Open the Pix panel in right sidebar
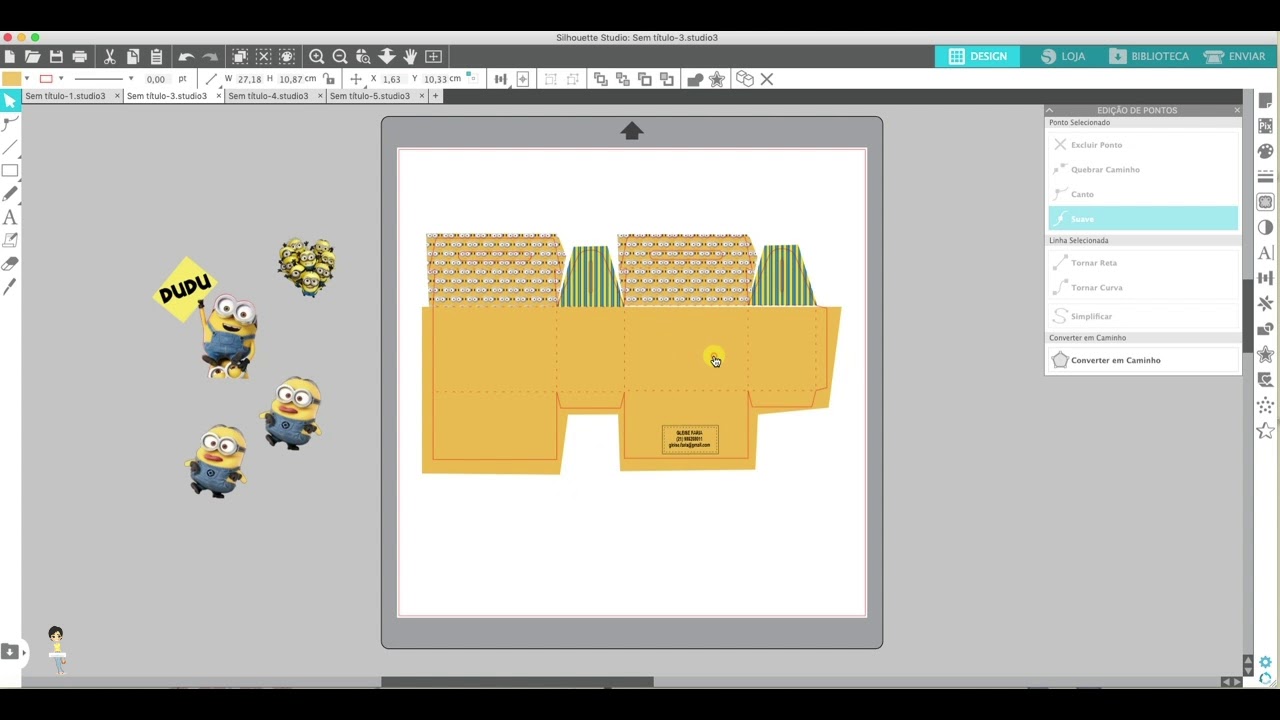Screen dimensions: 1280x720 pyautogui.click(x=1265, y=127)
